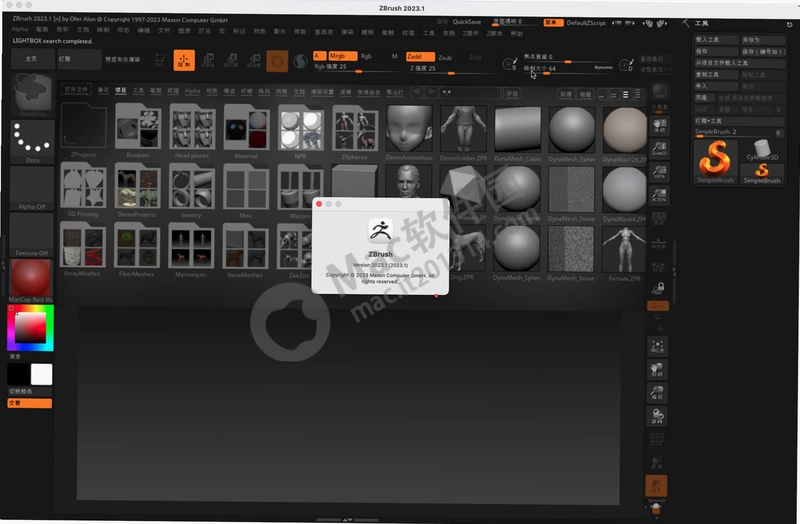Select the white secondary color swatch
The image size is (800, 524).
41,374
